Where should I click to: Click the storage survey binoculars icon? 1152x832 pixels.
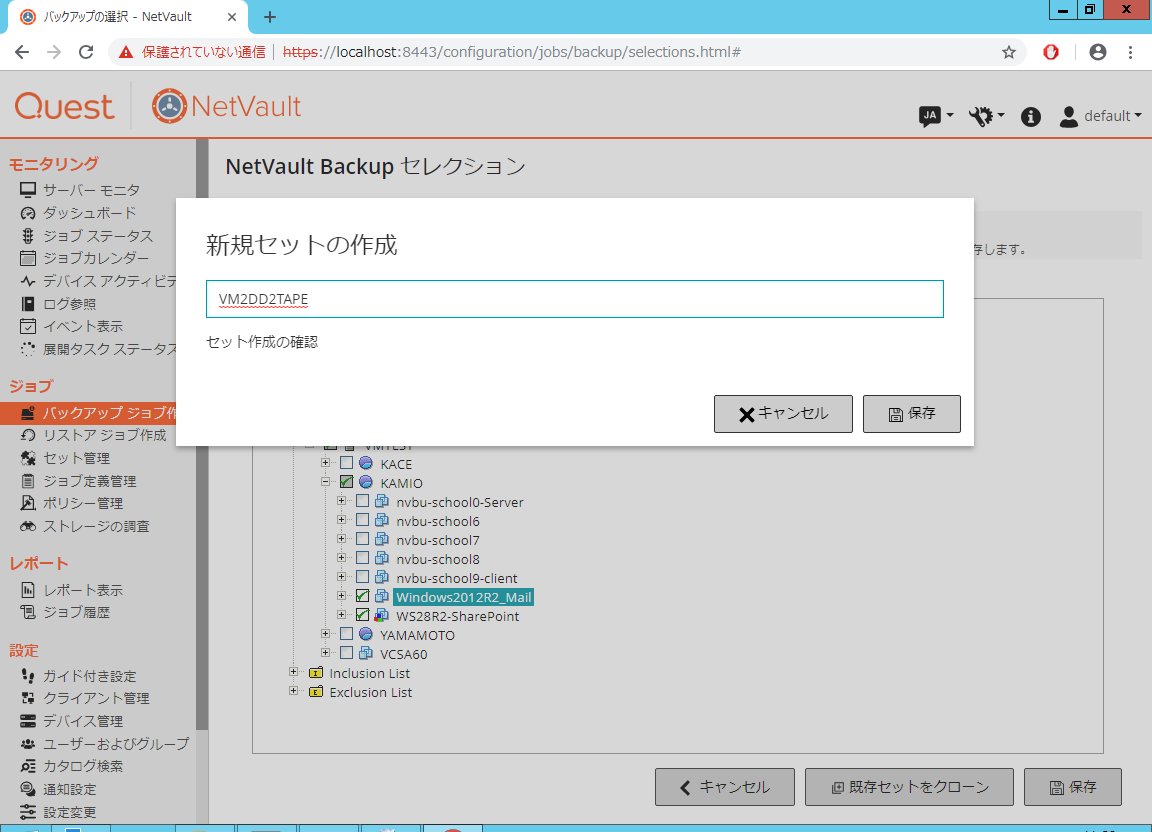tap(28, 526)
